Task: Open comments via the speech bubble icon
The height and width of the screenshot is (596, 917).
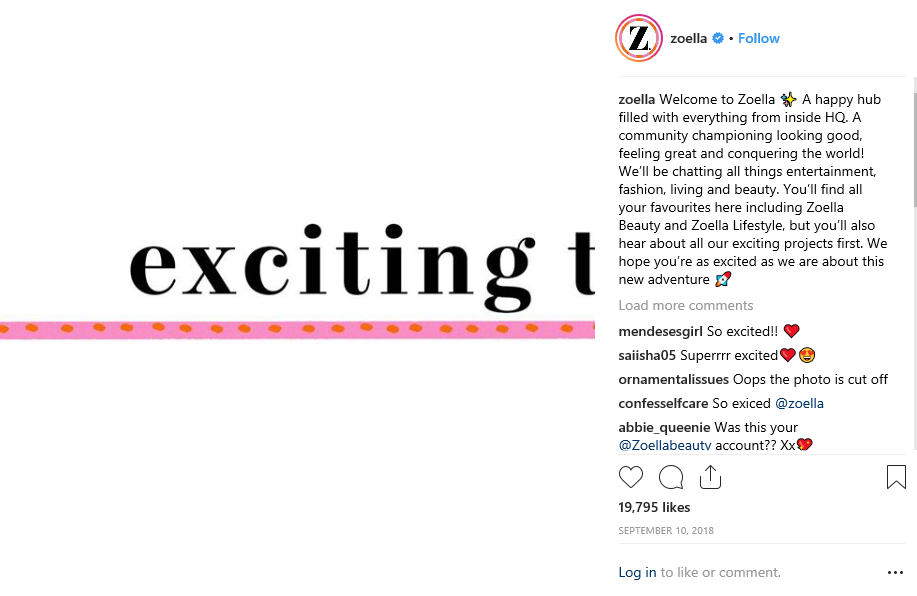Action: pyautogui.click(x=671, y=478)
